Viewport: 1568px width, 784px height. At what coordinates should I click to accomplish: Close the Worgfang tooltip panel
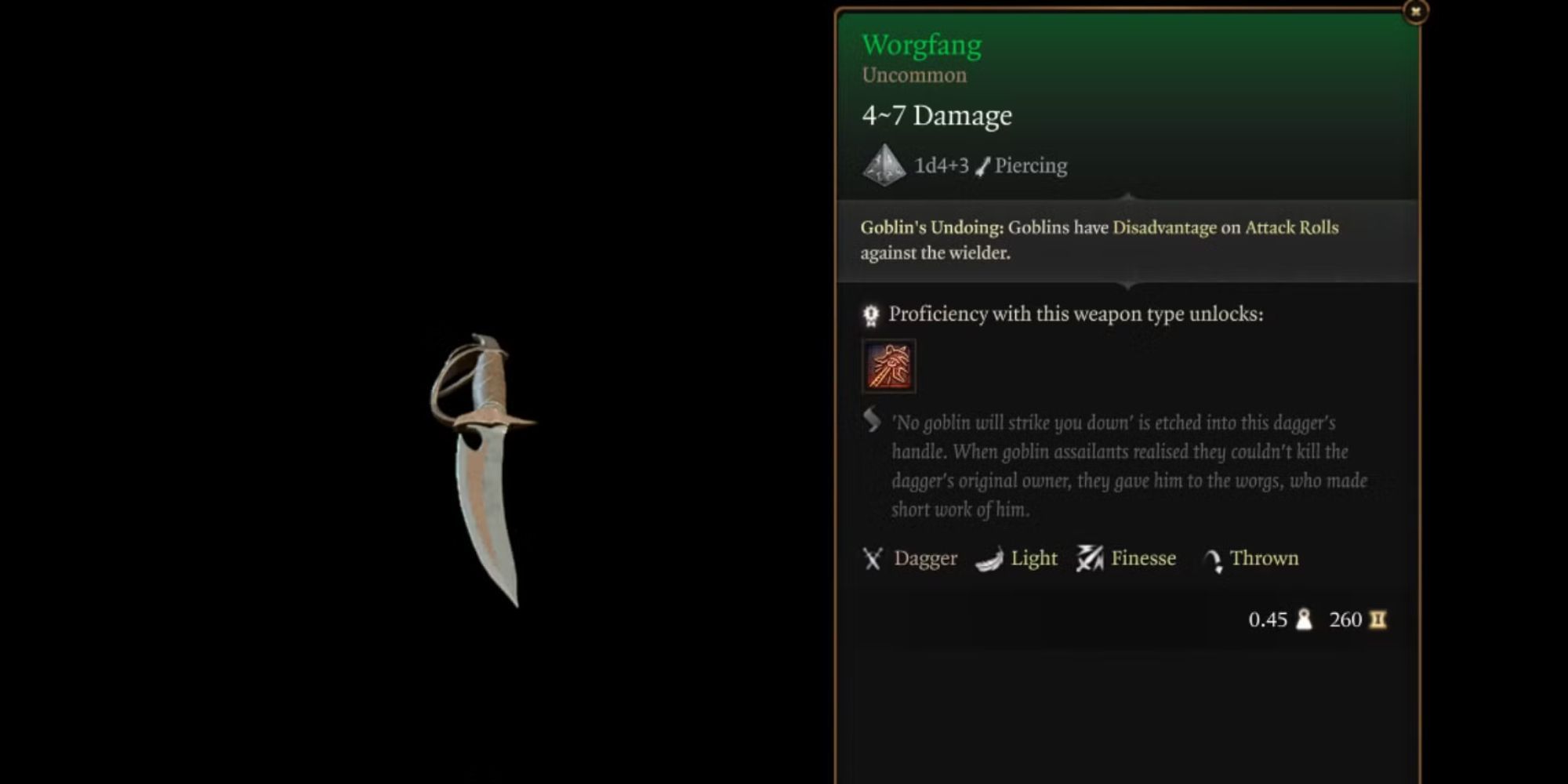tap(1415, 12)
